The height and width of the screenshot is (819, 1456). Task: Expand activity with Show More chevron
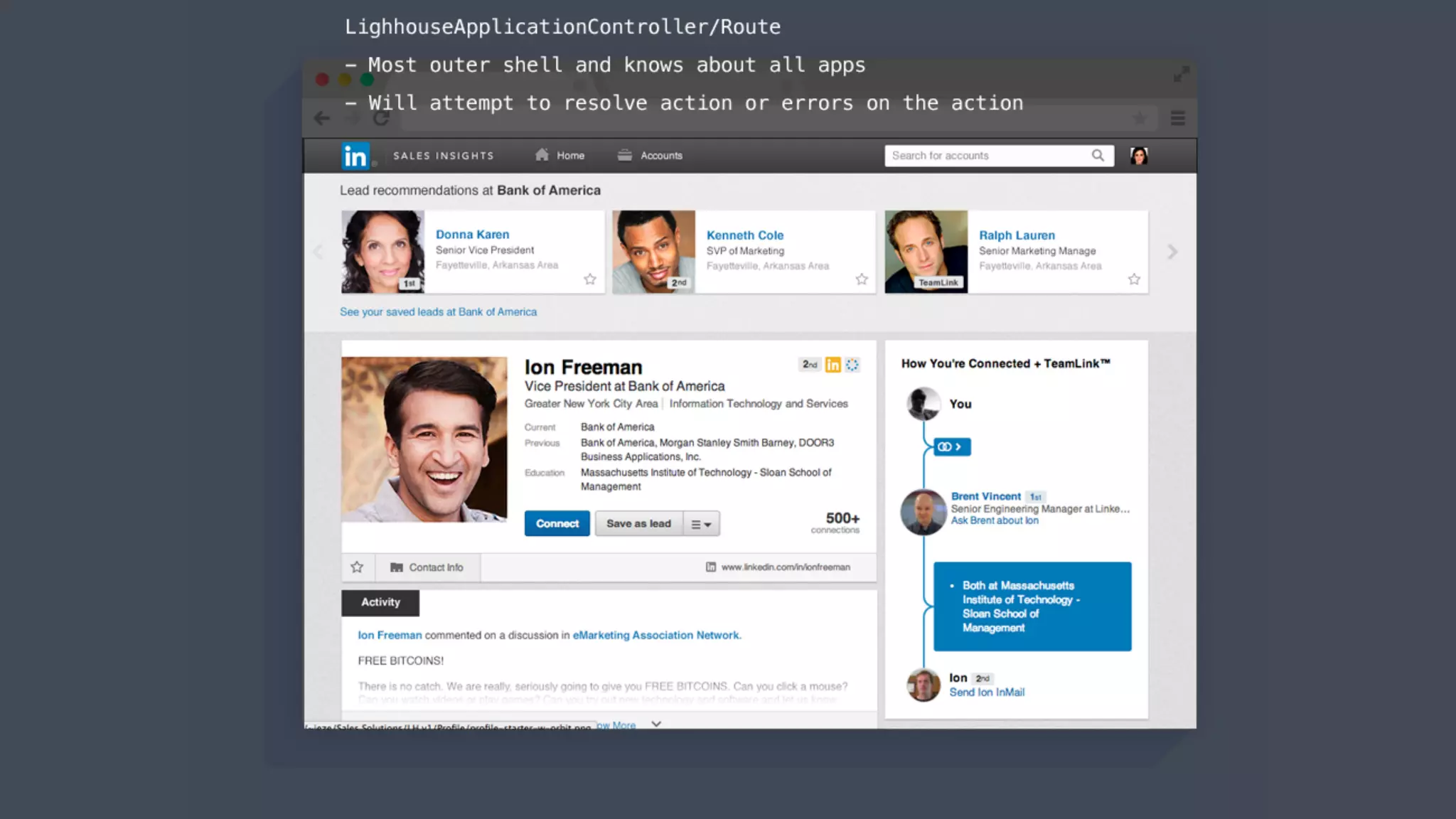(656, 724)
